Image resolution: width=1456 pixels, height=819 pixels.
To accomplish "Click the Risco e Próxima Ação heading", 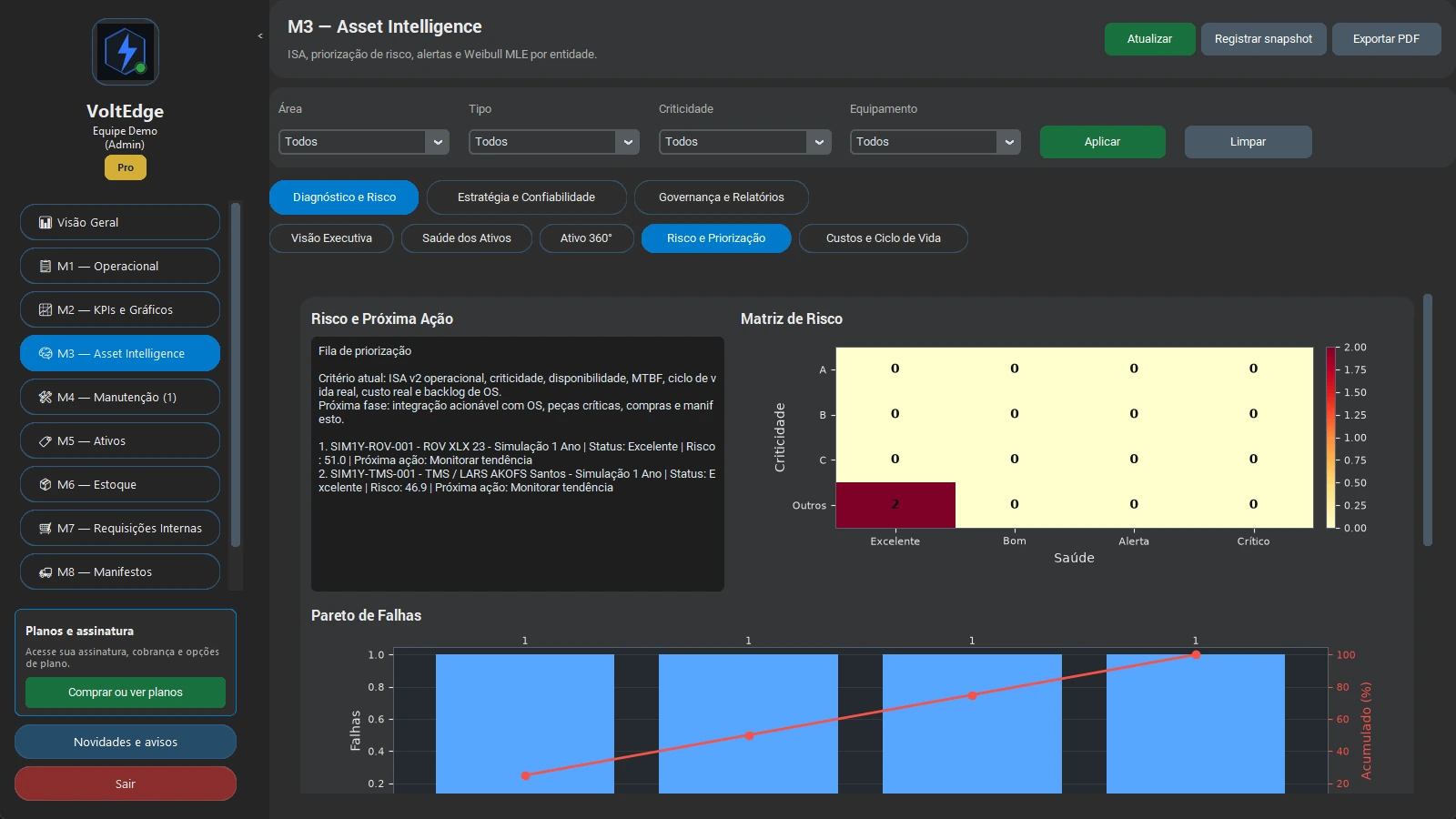I will coord(382,318).
